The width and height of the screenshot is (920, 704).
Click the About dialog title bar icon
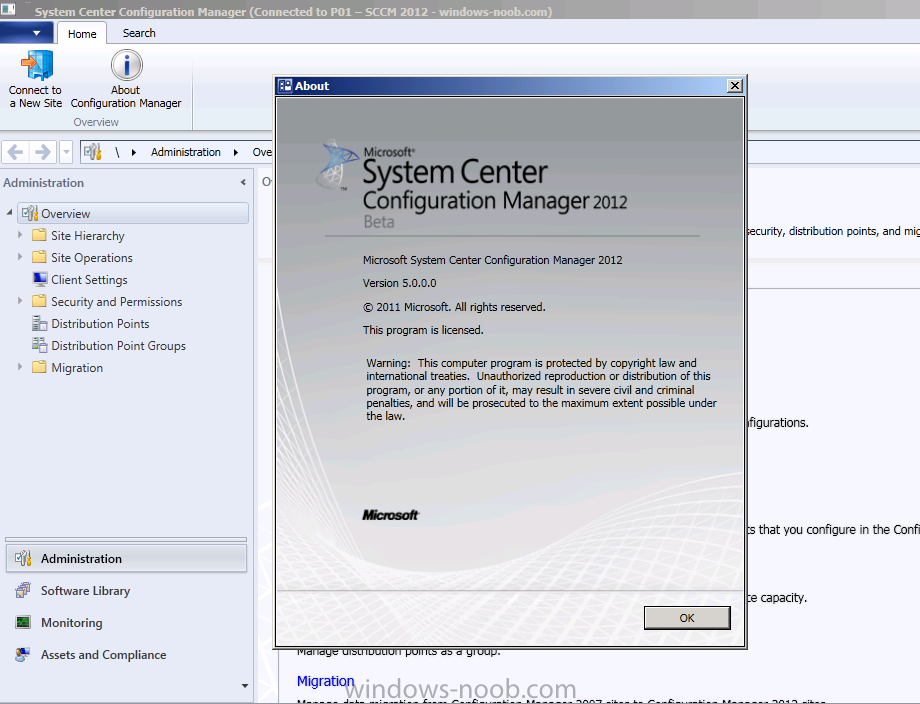285,86
